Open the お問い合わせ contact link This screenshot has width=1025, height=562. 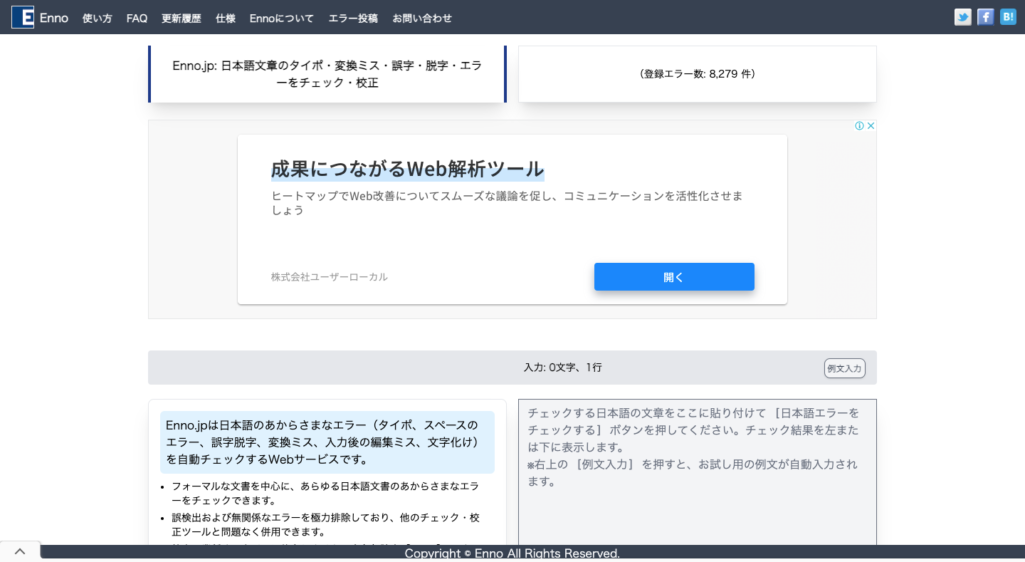[x=422, y=18]
